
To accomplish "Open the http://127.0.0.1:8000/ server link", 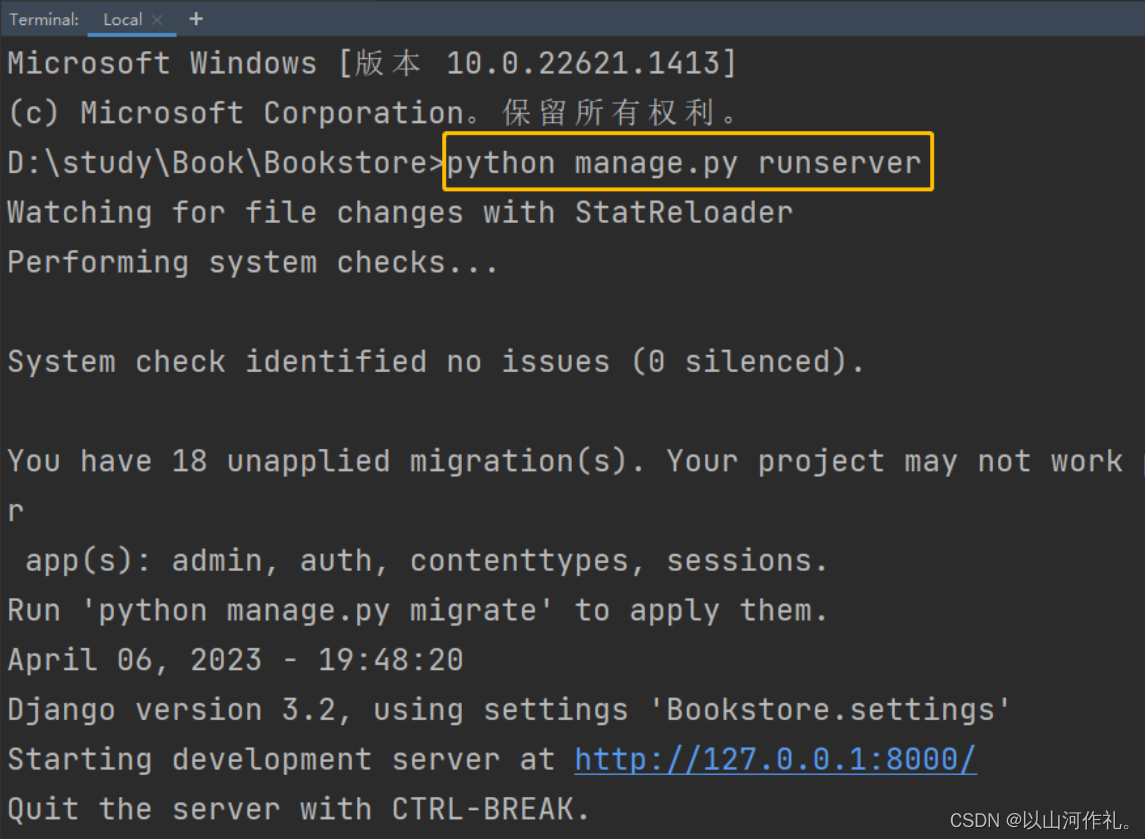I will 775,760.
